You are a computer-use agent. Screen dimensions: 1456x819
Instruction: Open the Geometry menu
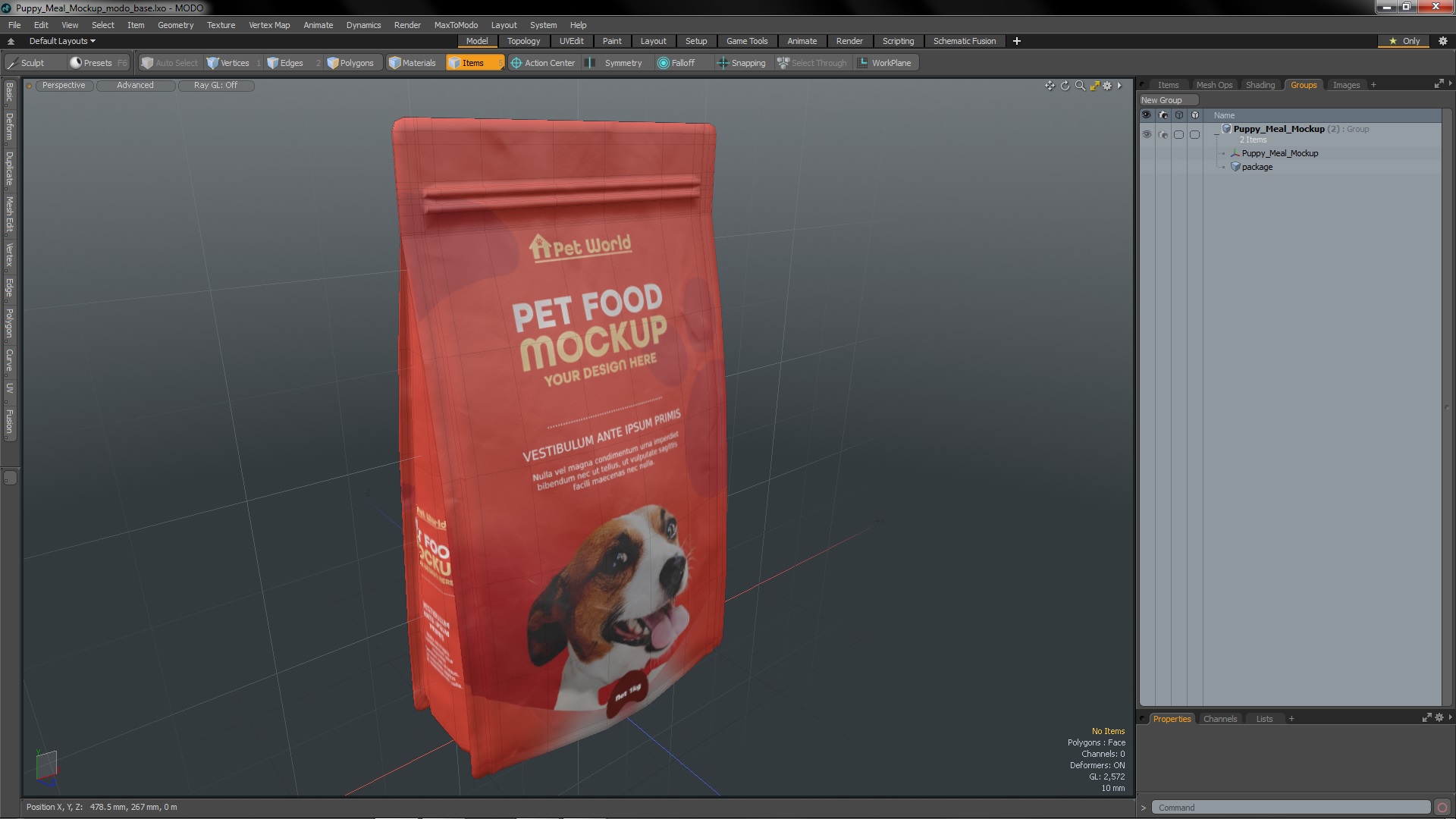click(175, 25)
